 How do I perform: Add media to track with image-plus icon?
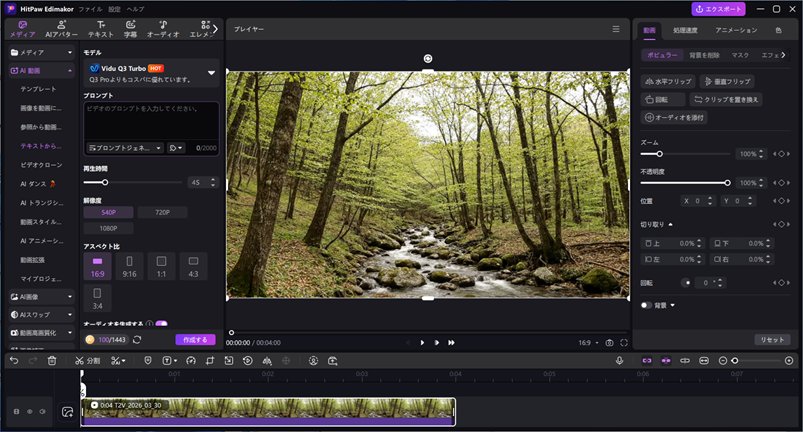point(67,412)
